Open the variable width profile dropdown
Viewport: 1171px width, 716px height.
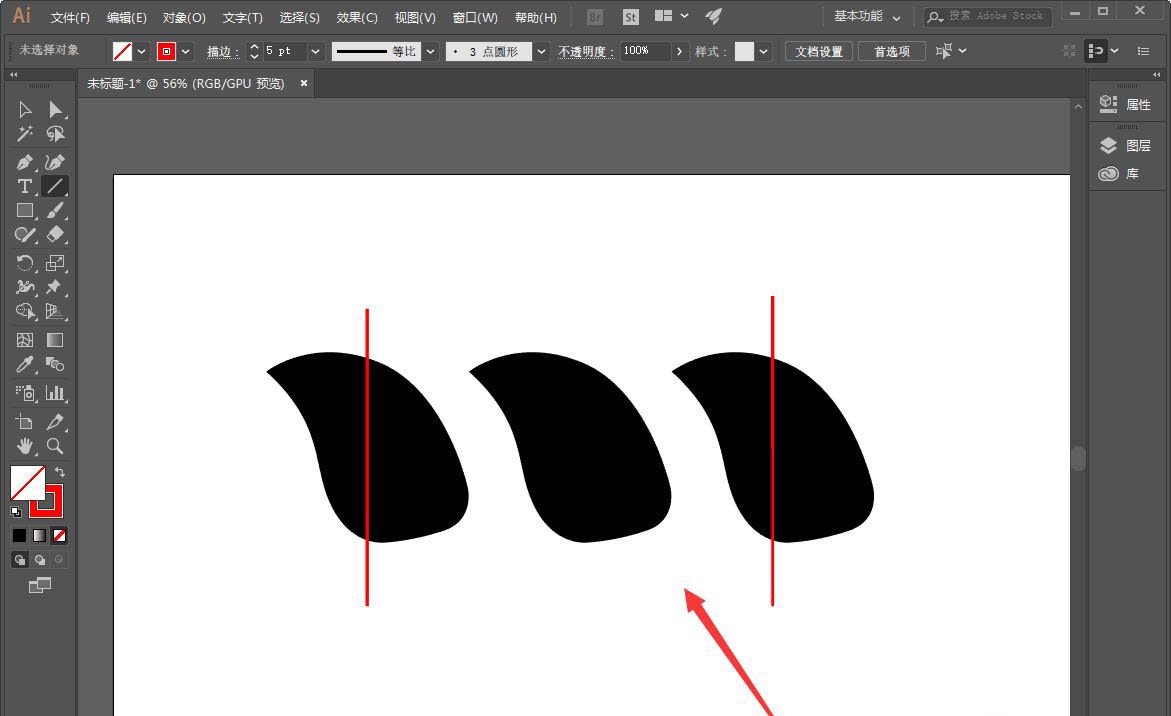pos(430,52)
